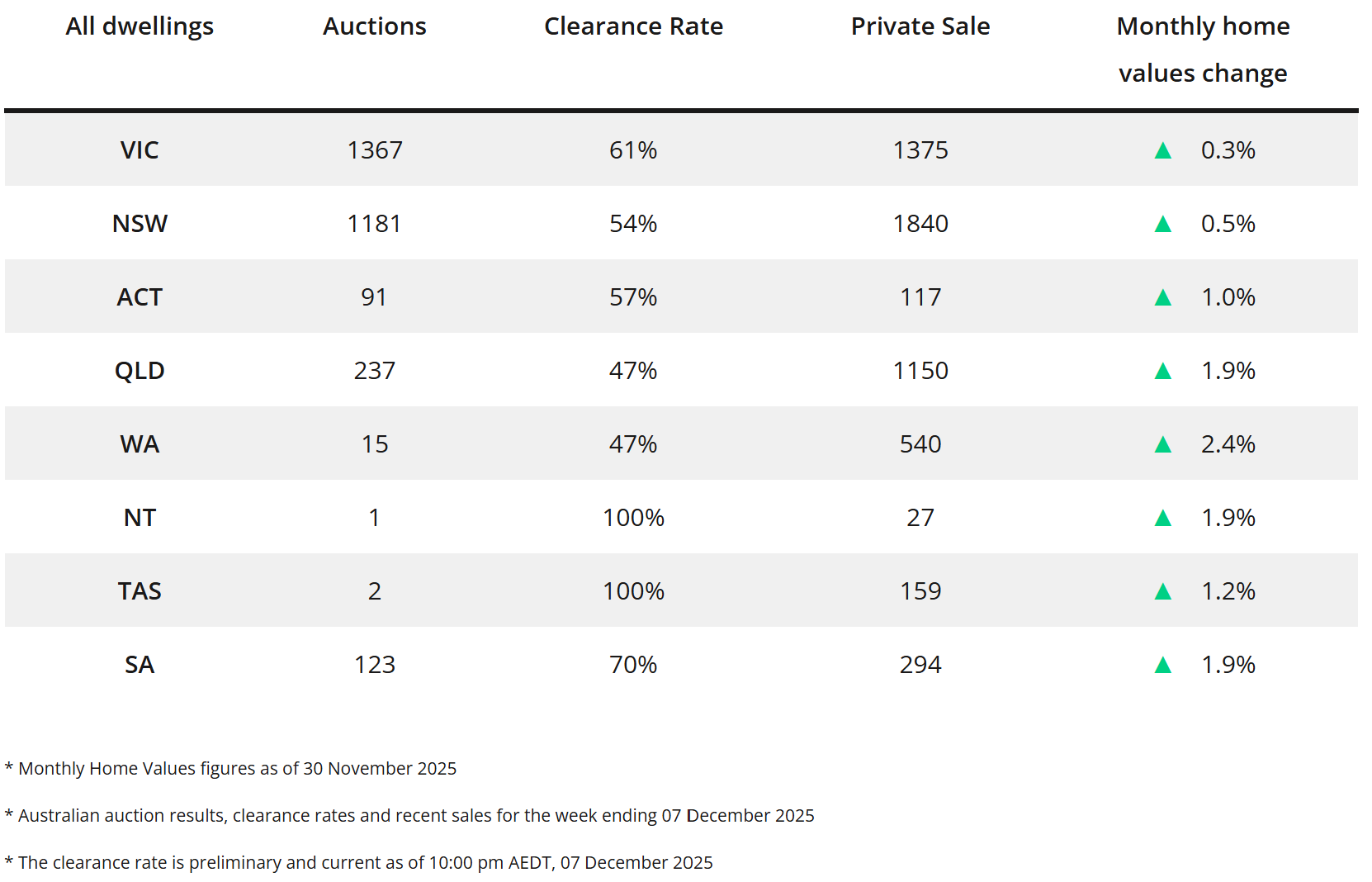Select the NSW state label
The height and width of the screenshot is (882, 1372).
(140, 224)
